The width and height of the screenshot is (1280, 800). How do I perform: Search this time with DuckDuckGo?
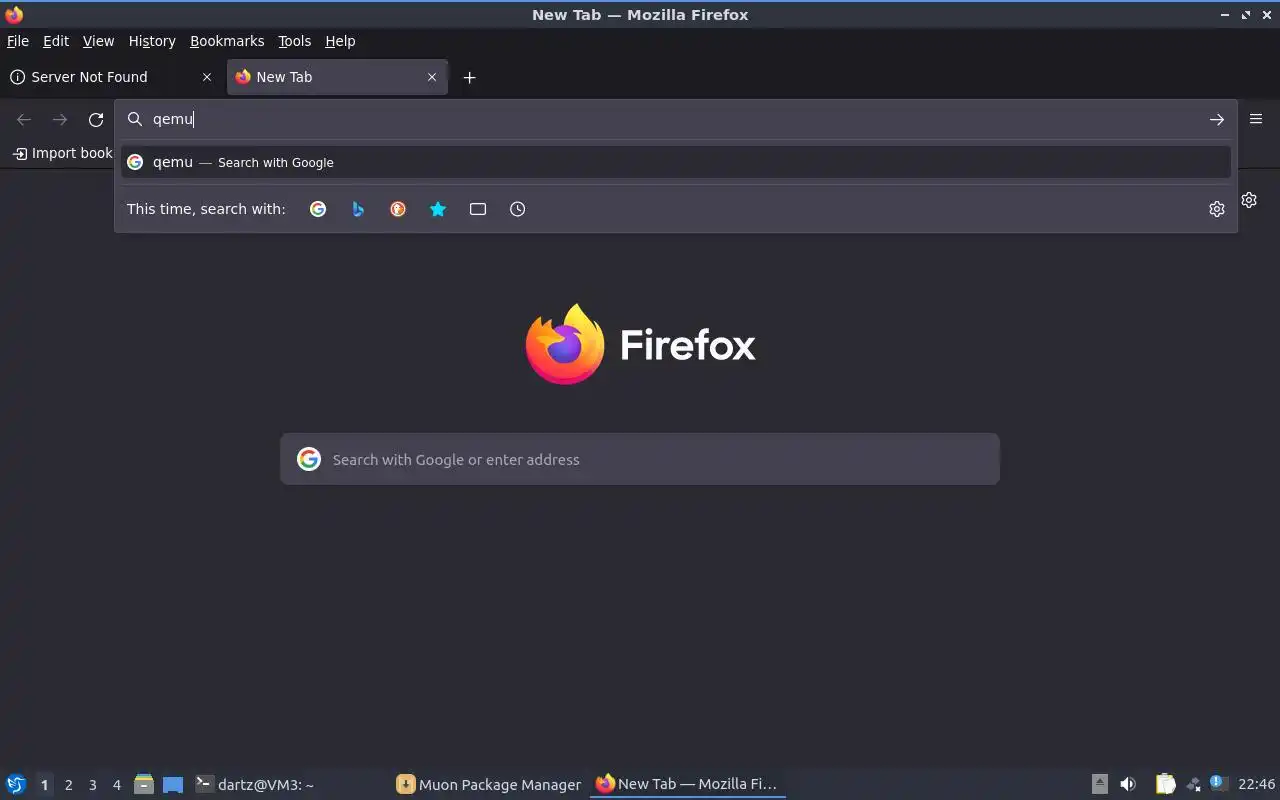pos(398,209)
